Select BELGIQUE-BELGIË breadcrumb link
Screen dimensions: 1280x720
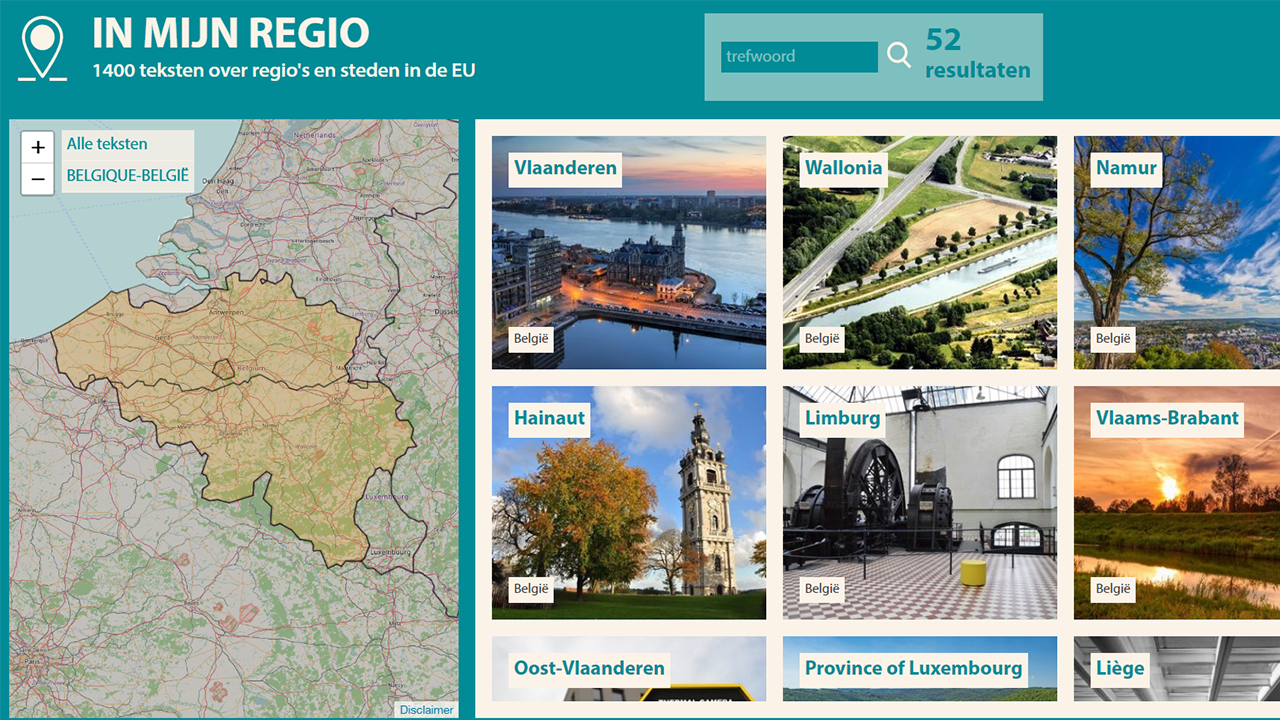pos(127,175)
